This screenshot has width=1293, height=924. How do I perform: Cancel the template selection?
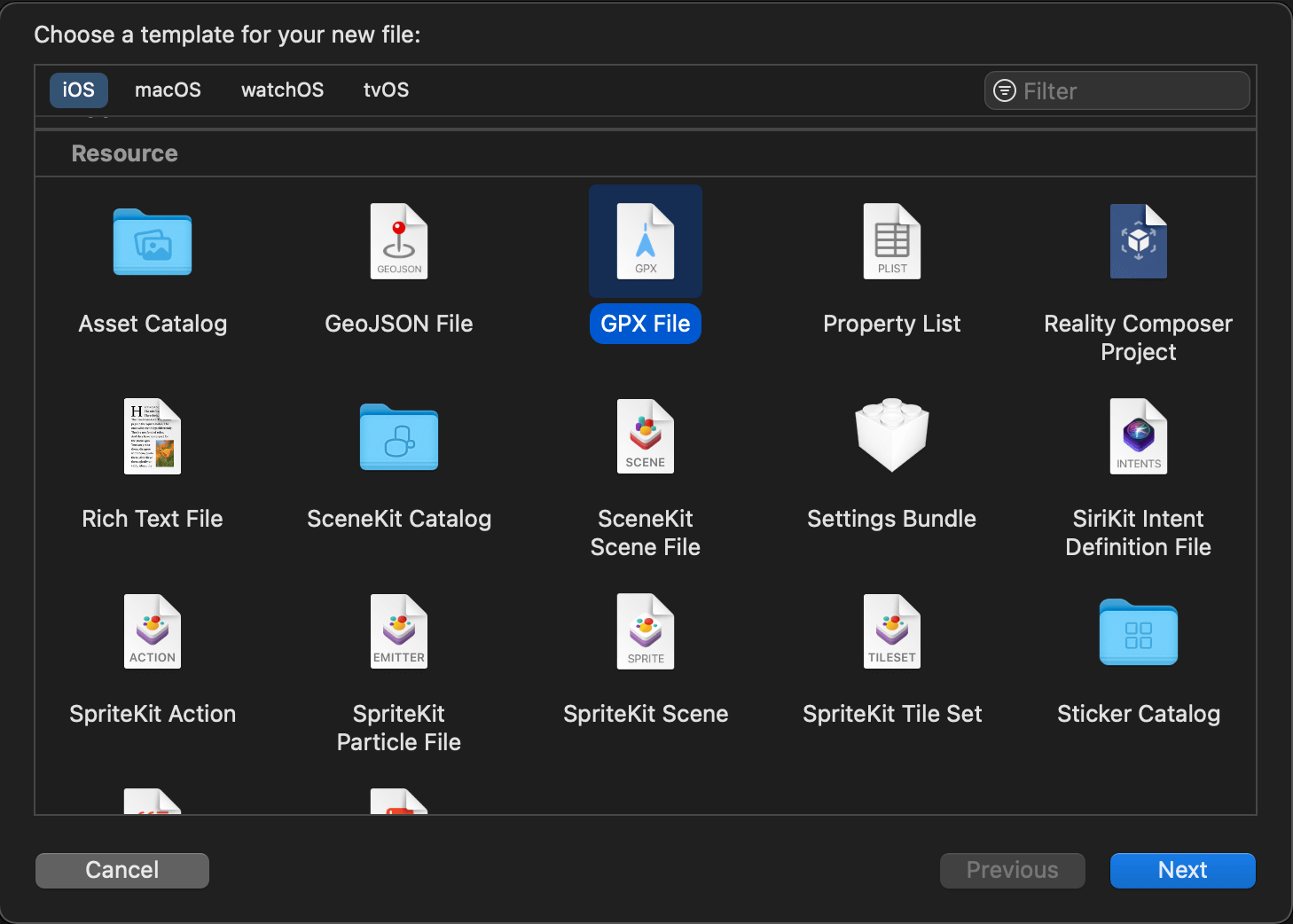click(121, 870)
